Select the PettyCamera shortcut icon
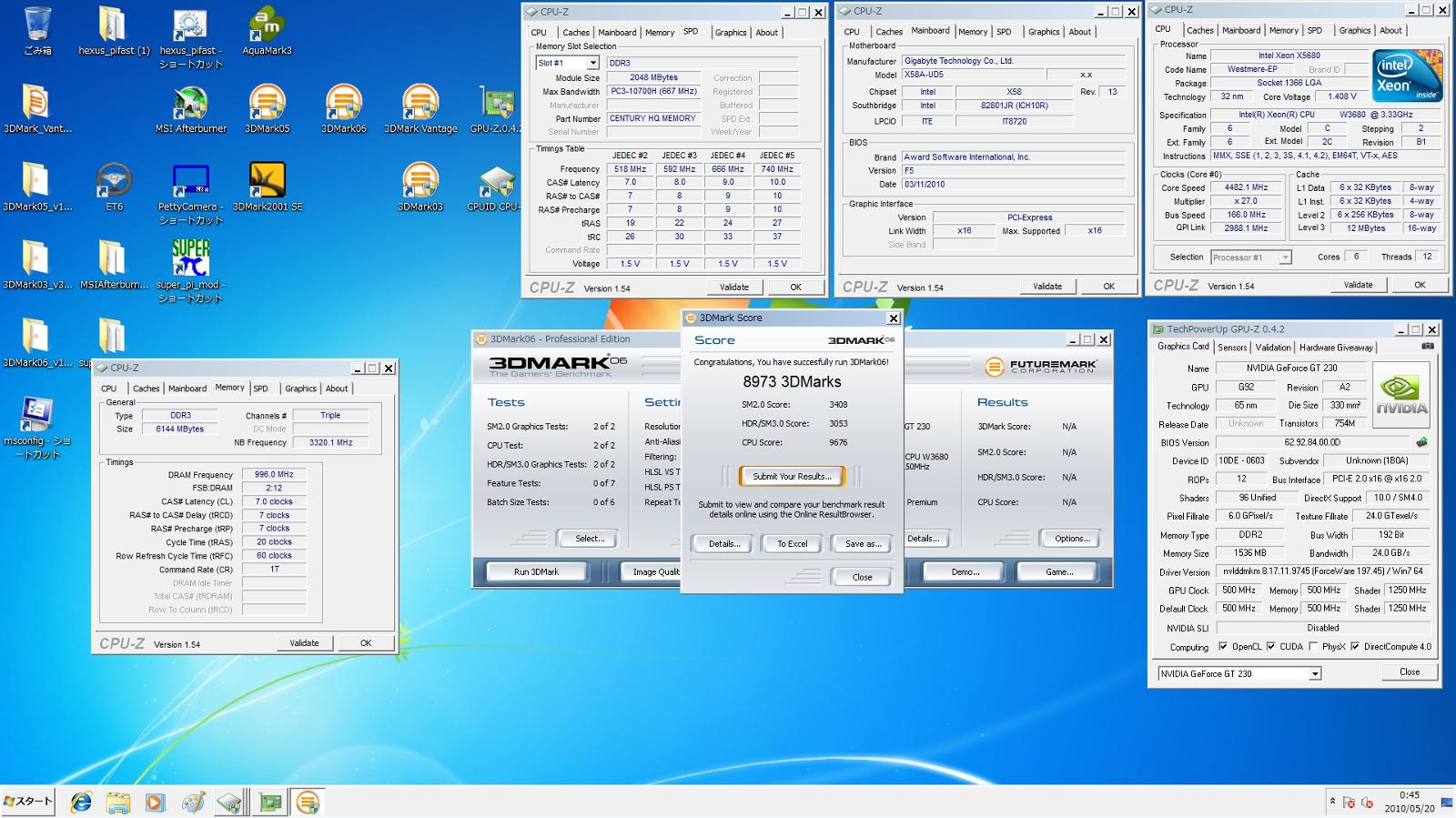The width and height of the screenshot is (1456, 818). pos(190,195)
